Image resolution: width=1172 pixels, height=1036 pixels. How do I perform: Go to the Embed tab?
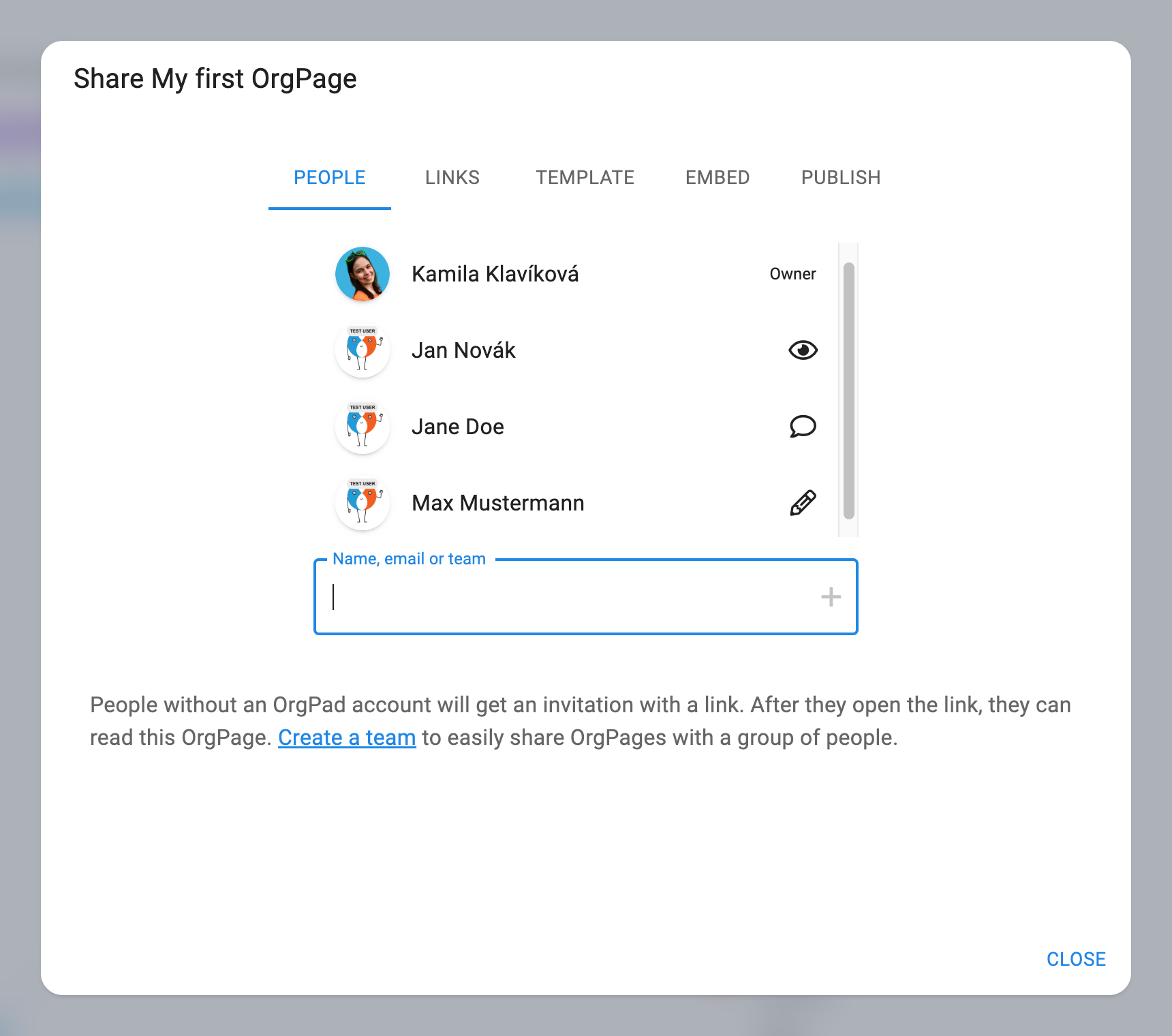click(718, 178)
